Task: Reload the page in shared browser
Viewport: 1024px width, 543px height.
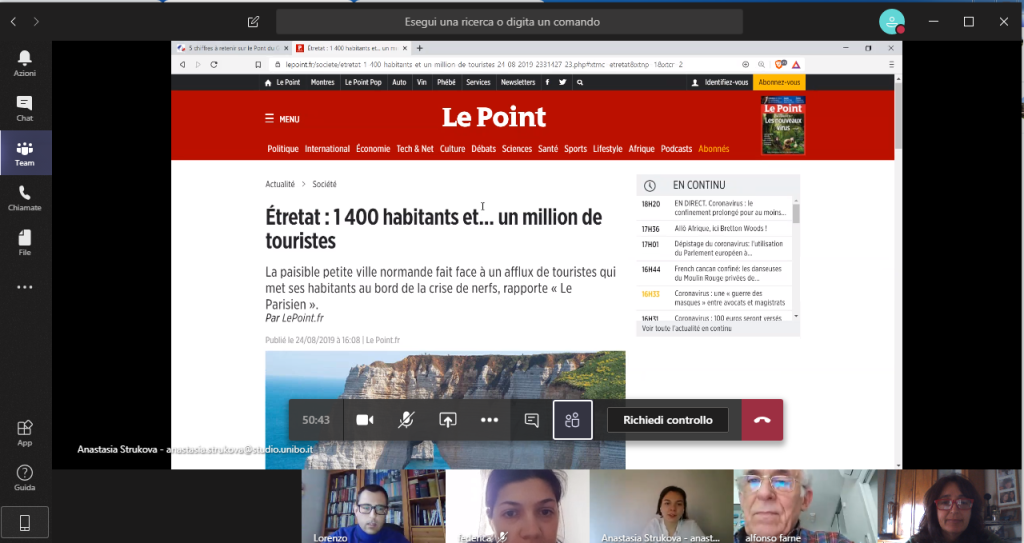Action: coord(214,65)
